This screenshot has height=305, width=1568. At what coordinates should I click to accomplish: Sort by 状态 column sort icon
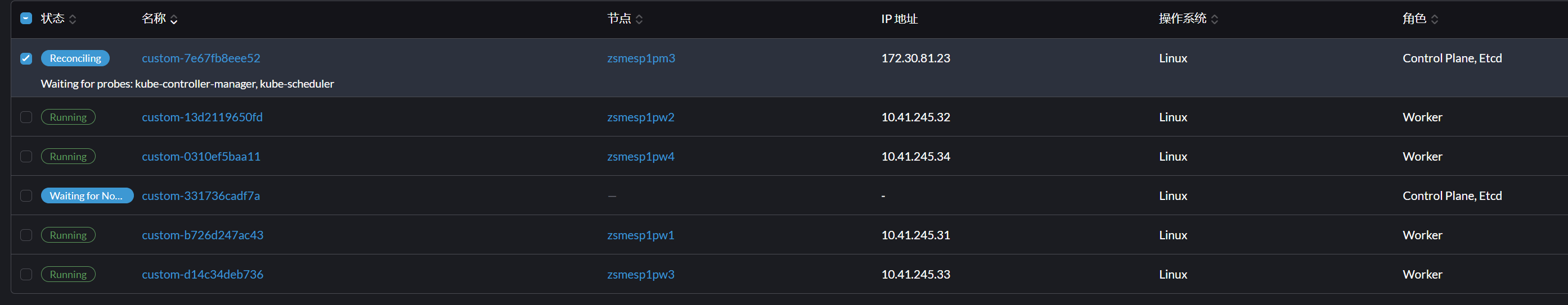coord(73,20)
